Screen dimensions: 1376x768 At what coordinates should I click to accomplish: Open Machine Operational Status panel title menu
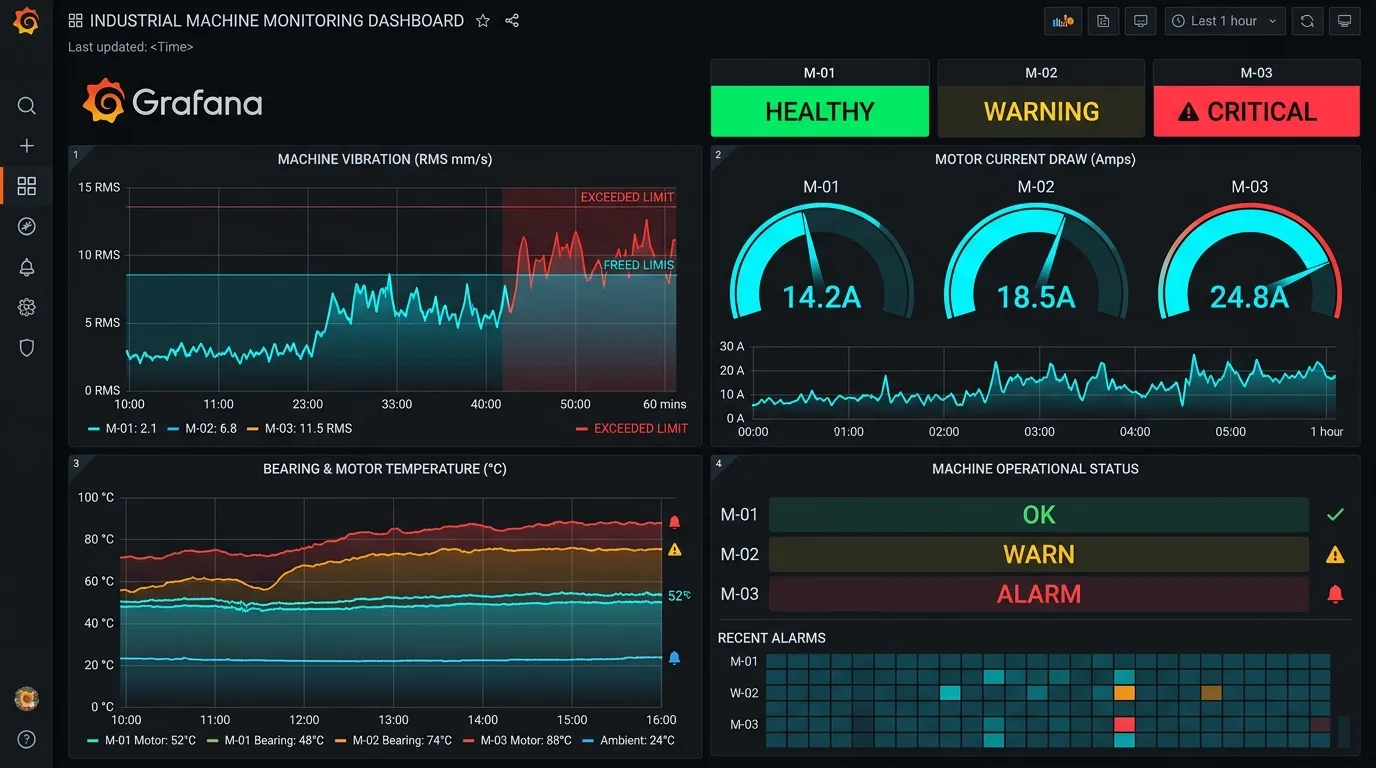coord(1035,469)
